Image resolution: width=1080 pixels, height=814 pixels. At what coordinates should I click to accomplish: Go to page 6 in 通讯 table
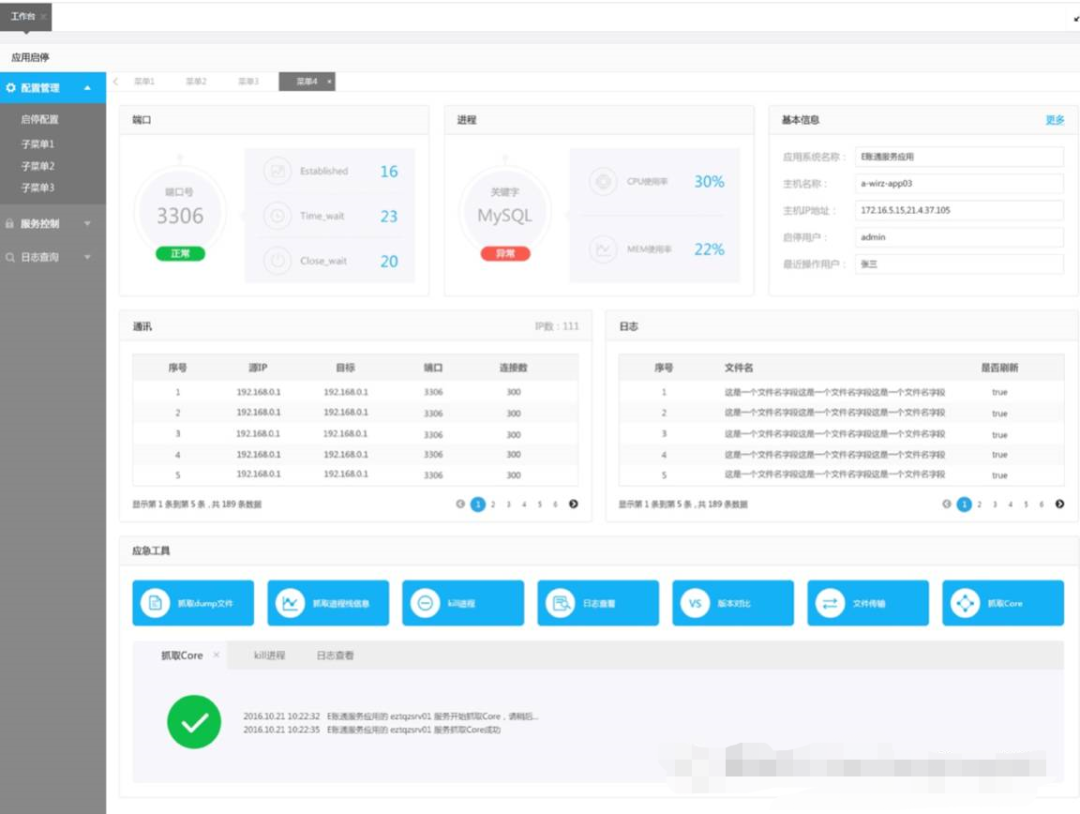click(x=555, y=504)
